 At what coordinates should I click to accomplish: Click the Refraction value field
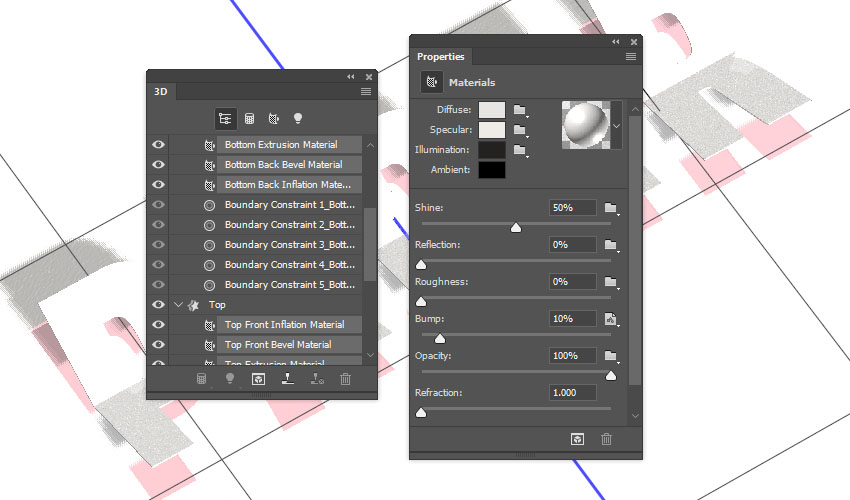coord(572,393)
